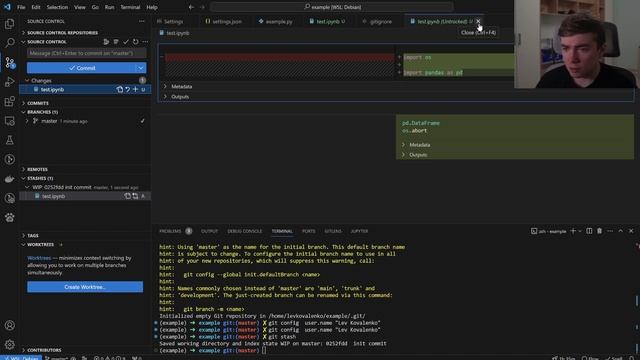Kill terminal with trash icon

(x=599, y=231)
